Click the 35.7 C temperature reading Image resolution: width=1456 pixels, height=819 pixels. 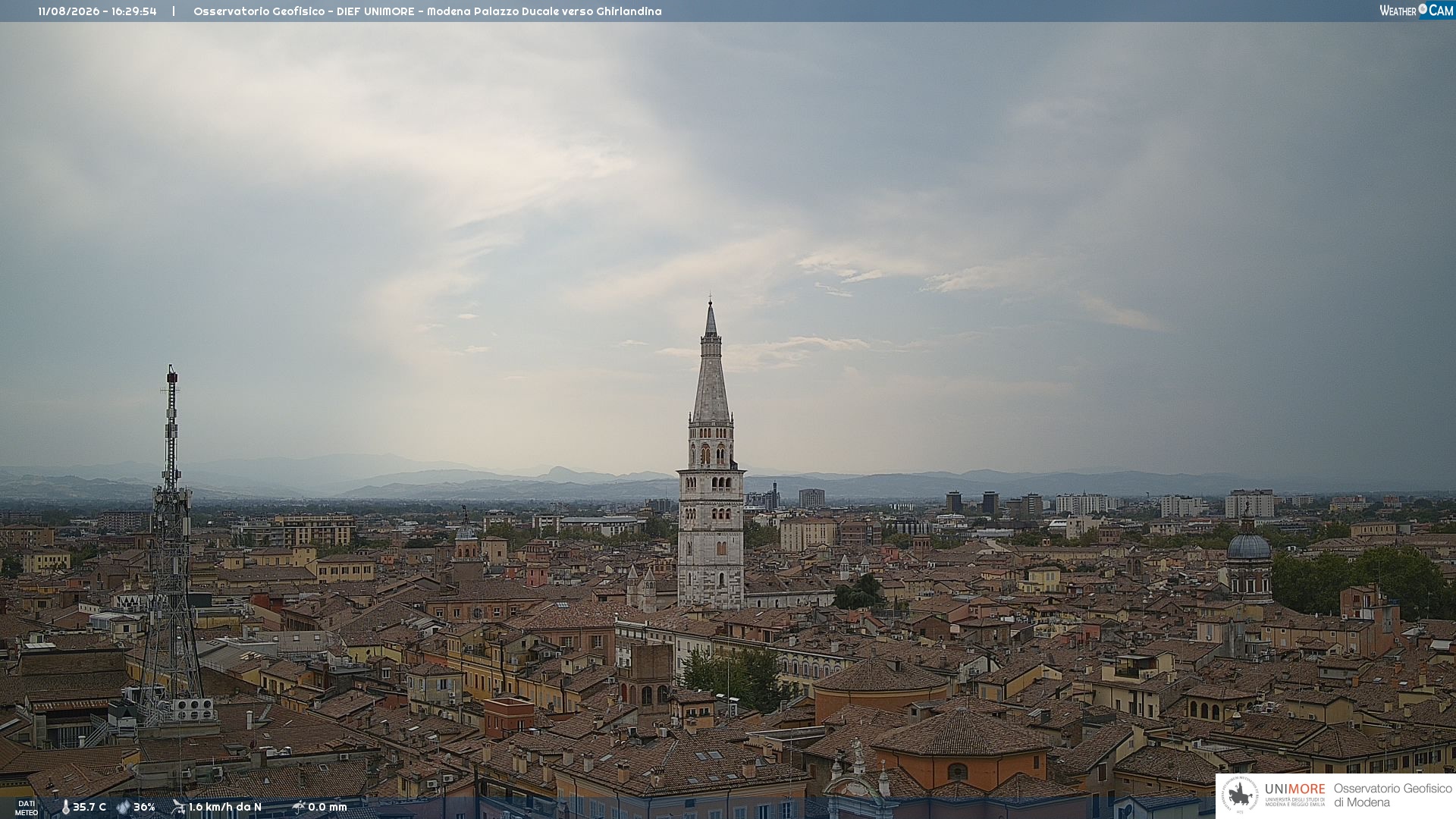(x=89, y=808)
